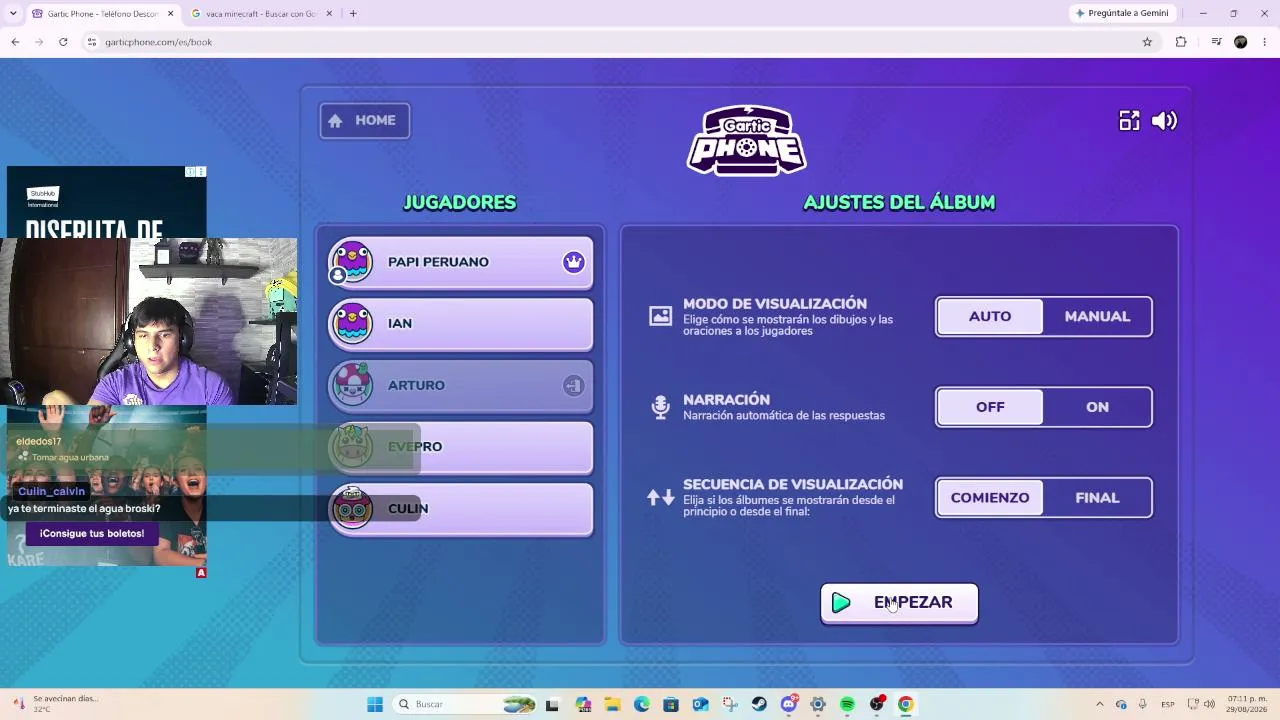Open File Explorer from the taskbar
This screenshot has height=720, width=1280.
[x=612, y=704]
